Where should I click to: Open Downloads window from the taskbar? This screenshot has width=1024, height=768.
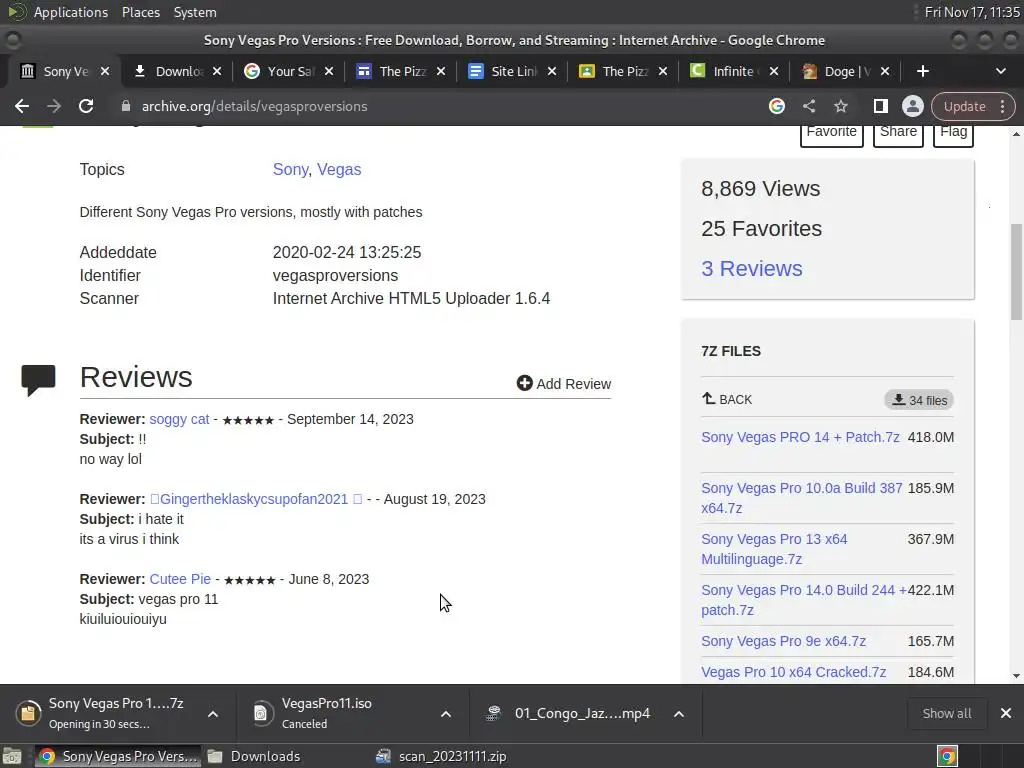click(x=255, y=756)
